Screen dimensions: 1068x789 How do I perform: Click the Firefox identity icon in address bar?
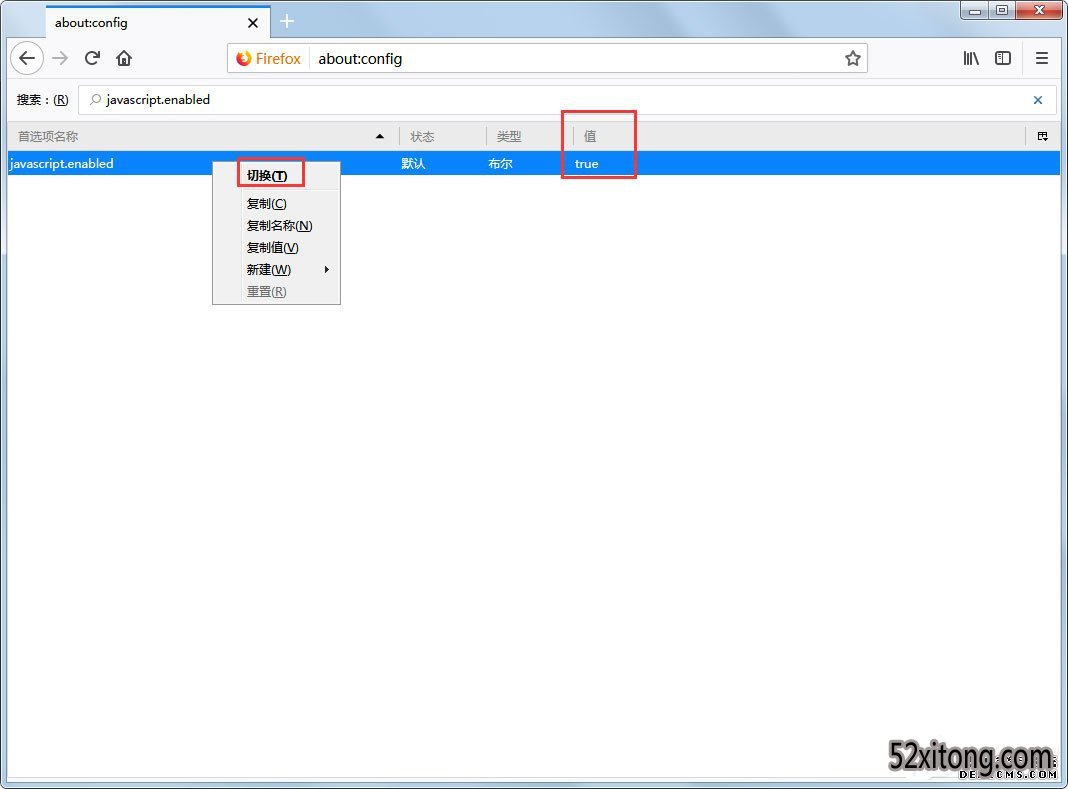pyautogui.click(x=268, y=59)
